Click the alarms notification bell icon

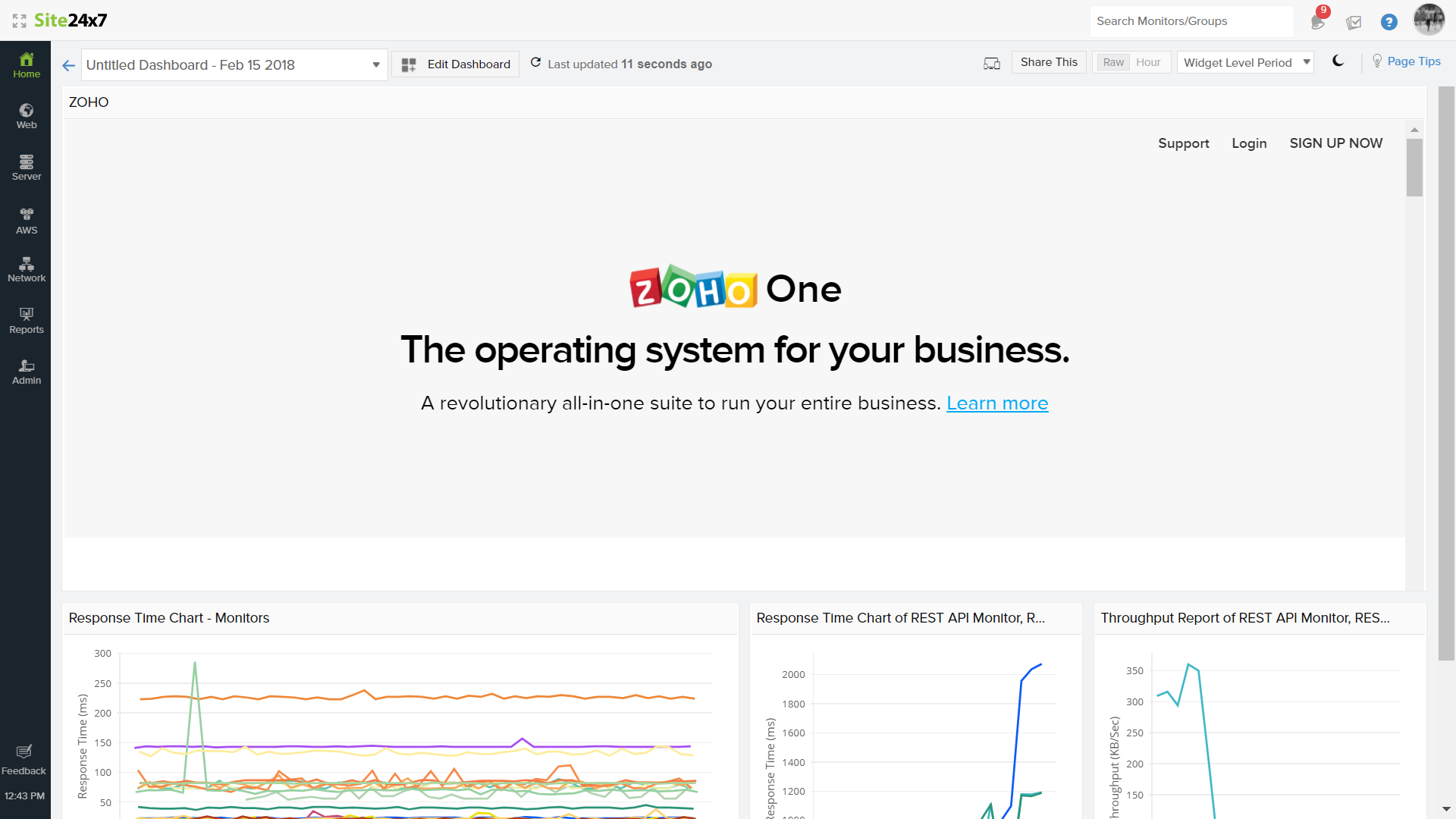[x=1318, y=21]
